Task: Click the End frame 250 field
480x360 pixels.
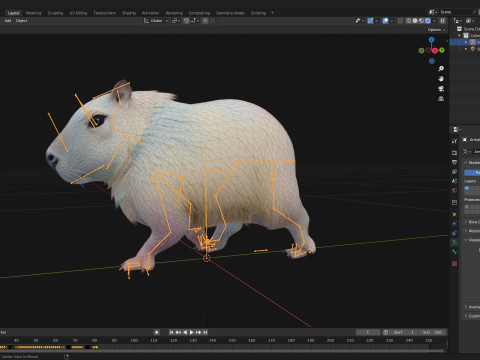Action: [433, 332]
